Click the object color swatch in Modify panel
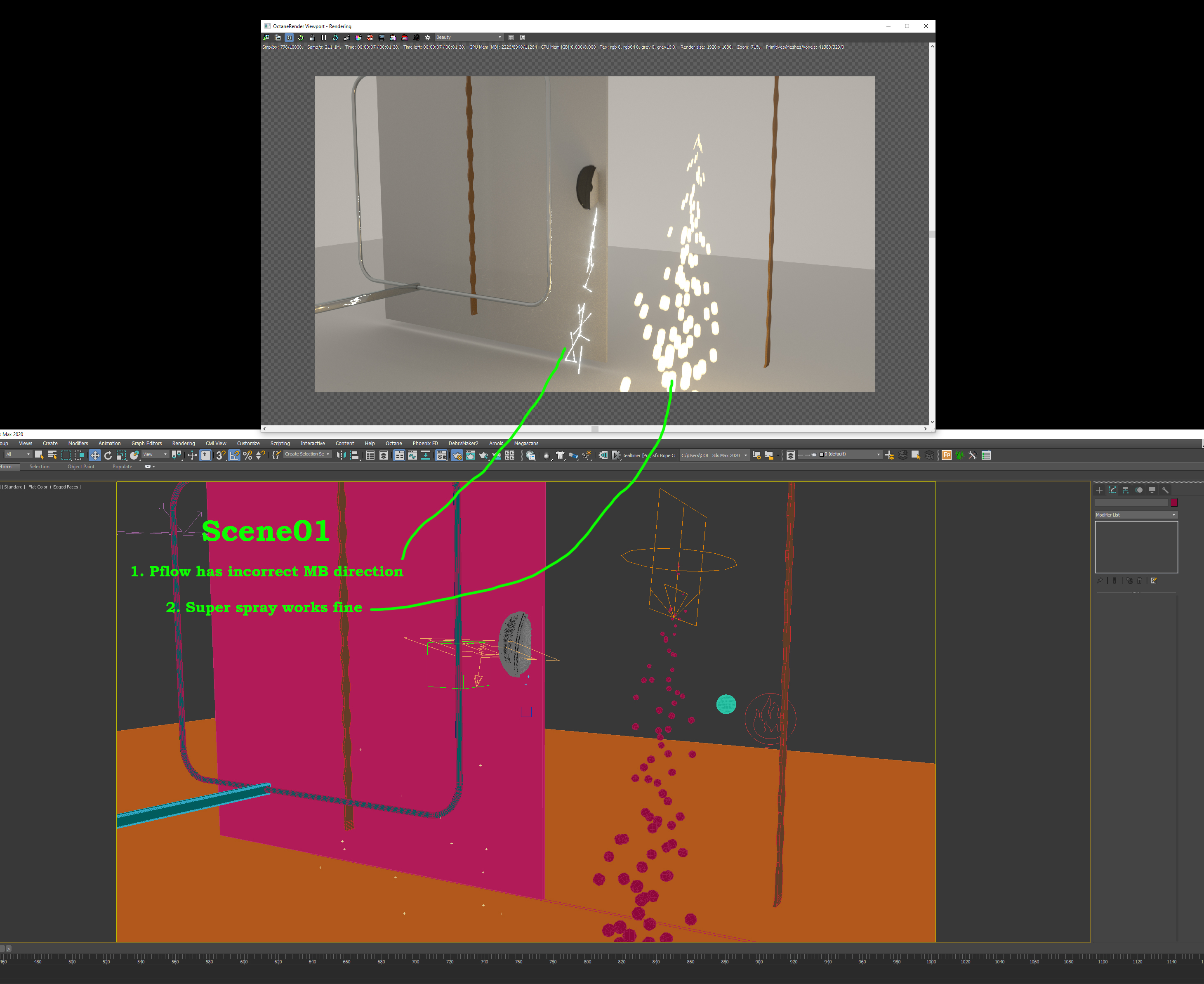This screenshot has width=1204, height=984. coord(1174,502)
